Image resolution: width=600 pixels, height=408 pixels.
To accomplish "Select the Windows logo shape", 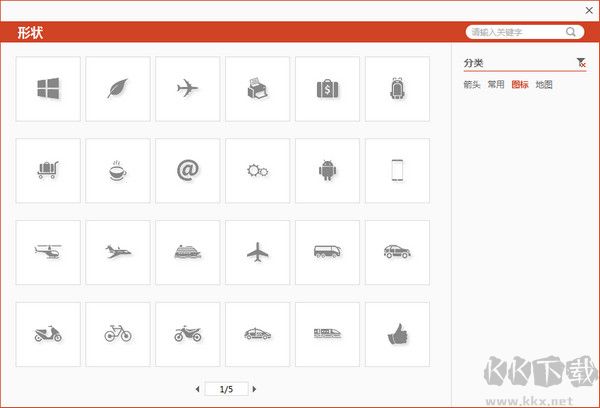I will [x=48, y=89].
